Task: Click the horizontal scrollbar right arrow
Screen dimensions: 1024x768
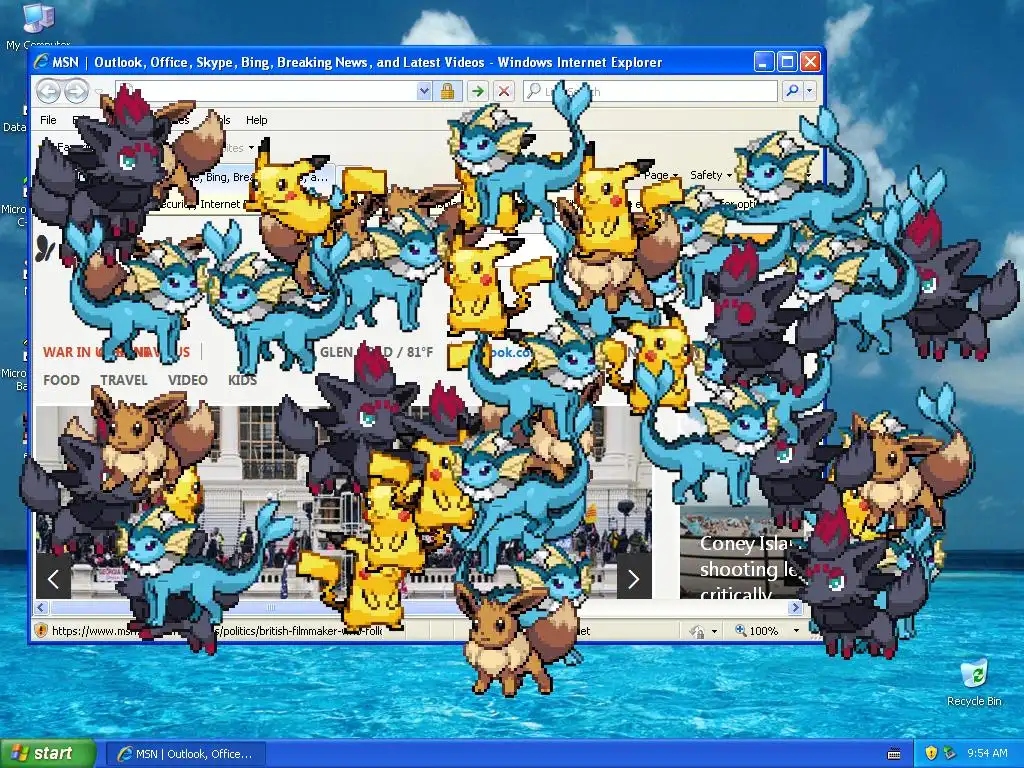Action: 795,608
